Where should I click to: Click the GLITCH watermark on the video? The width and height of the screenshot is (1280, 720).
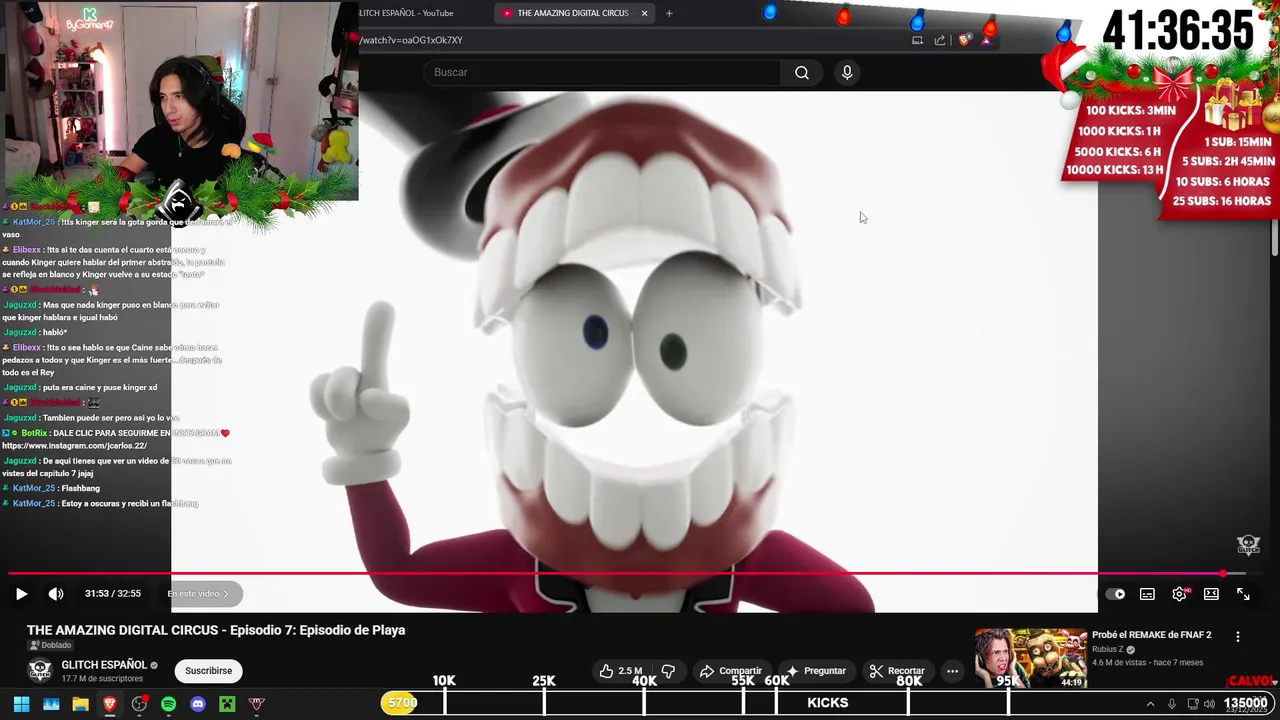pos(1248,545)
